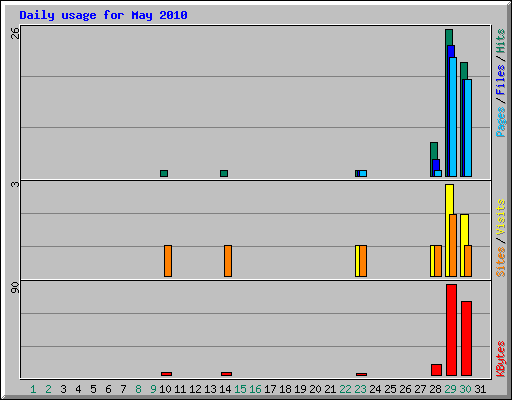This screenshot has height=400, width=512.
Task: Click the cyan Pages bar for day 23
Action: click(363, 173)
